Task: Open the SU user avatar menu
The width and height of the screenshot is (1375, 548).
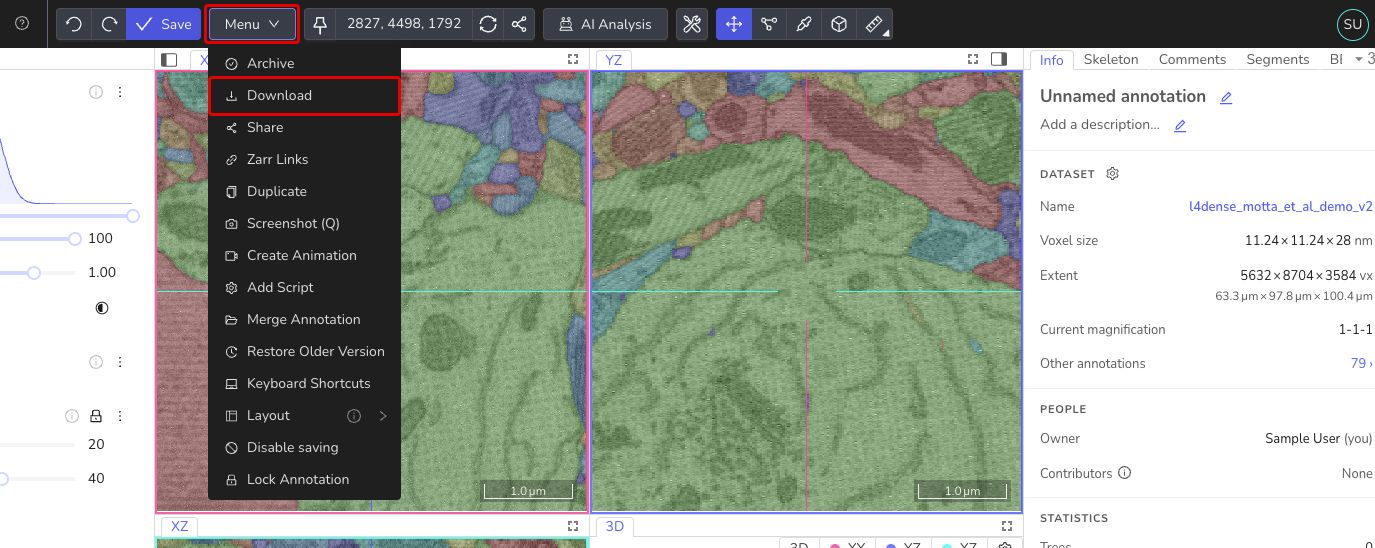Action: [x=1352, y=24]
